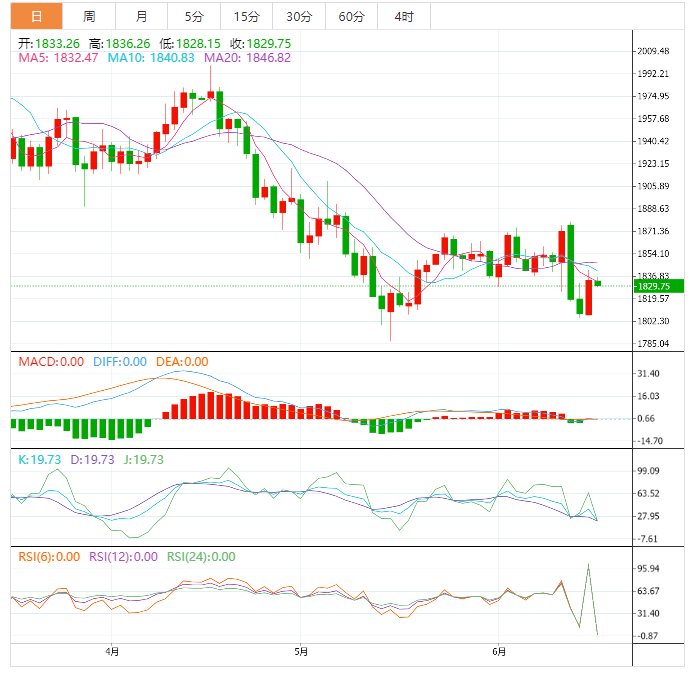This screenshot has width=692, height=677.
Task: Click the RSI(6):0.00 label
Action: (49, 557)
